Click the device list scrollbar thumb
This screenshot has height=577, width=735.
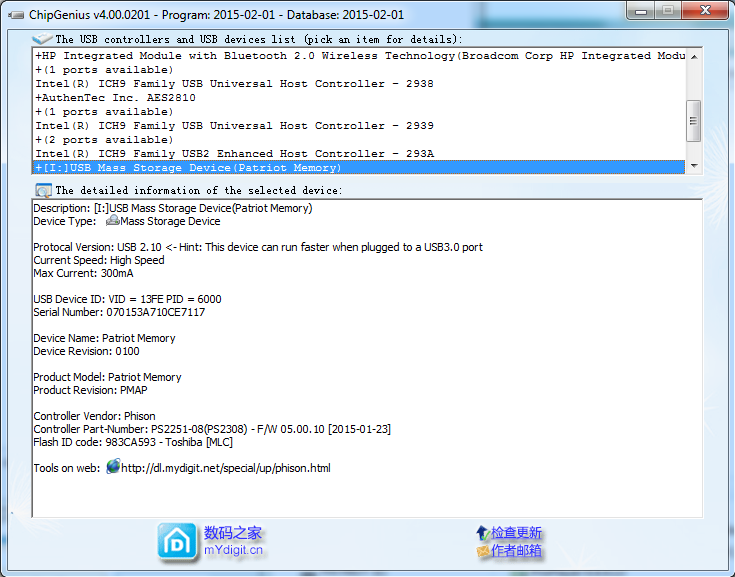pyautogui.click(x=693, y=121)
